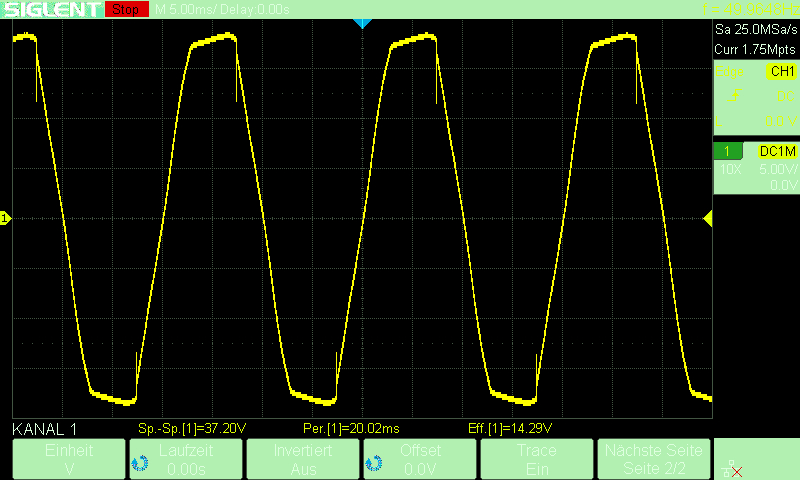Click the trigger level arrow marker
Viewport: 800px width, 480px height.
[708, 219]
